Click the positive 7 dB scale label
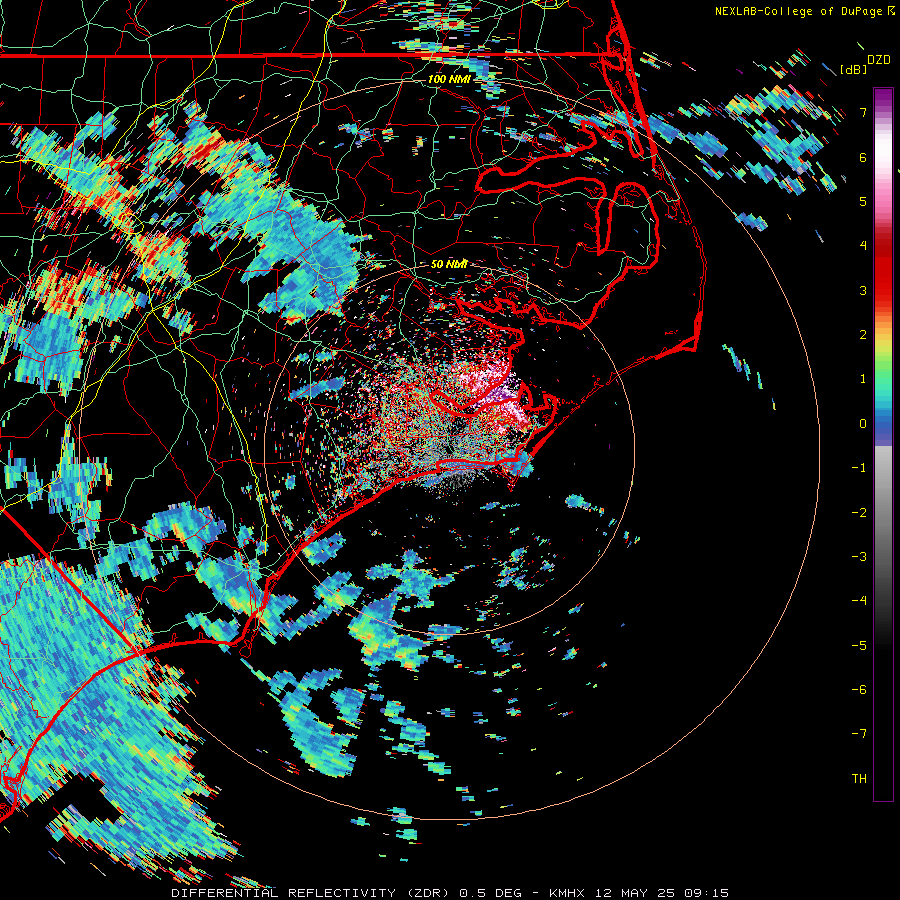This screenshot has width=900, height=900. pyautogui.click(x=863, y=112)
